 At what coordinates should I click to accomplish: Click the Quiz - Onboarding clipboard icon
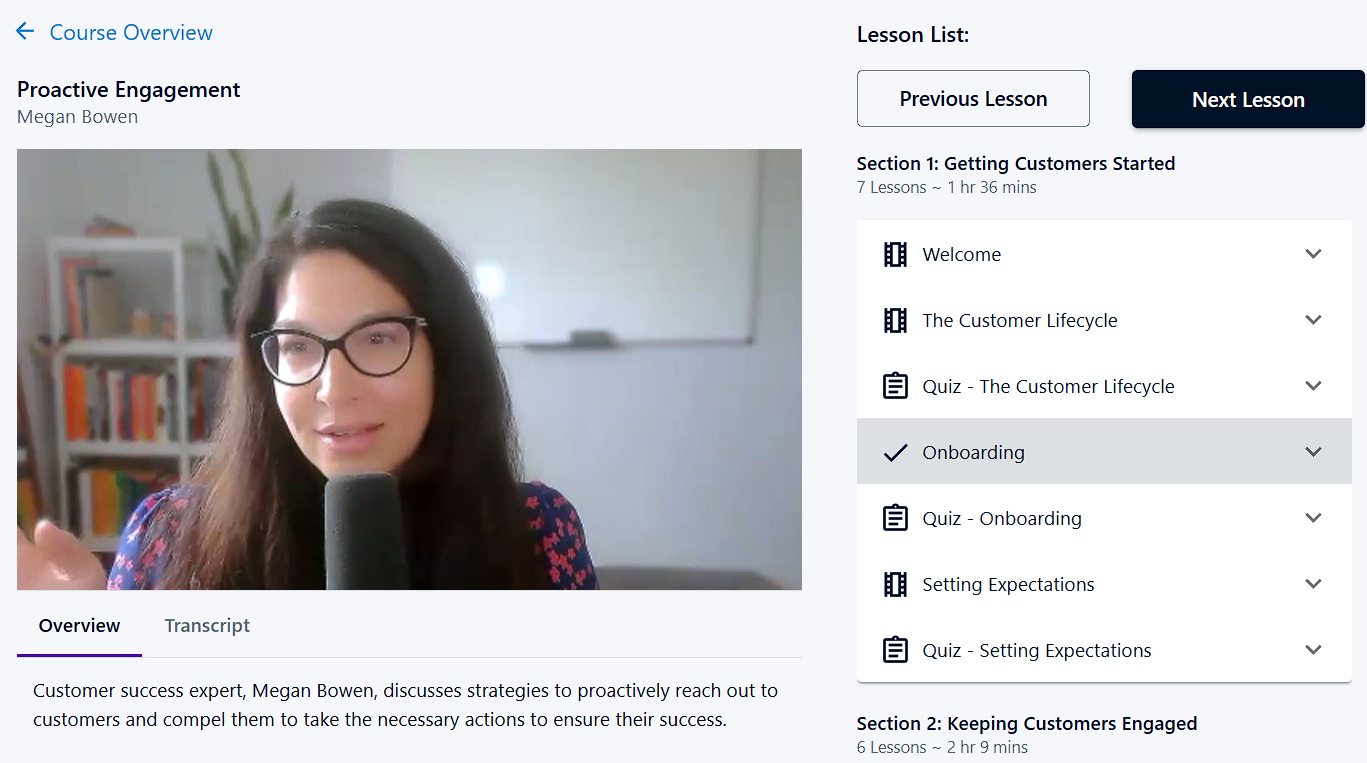point(895,519)
